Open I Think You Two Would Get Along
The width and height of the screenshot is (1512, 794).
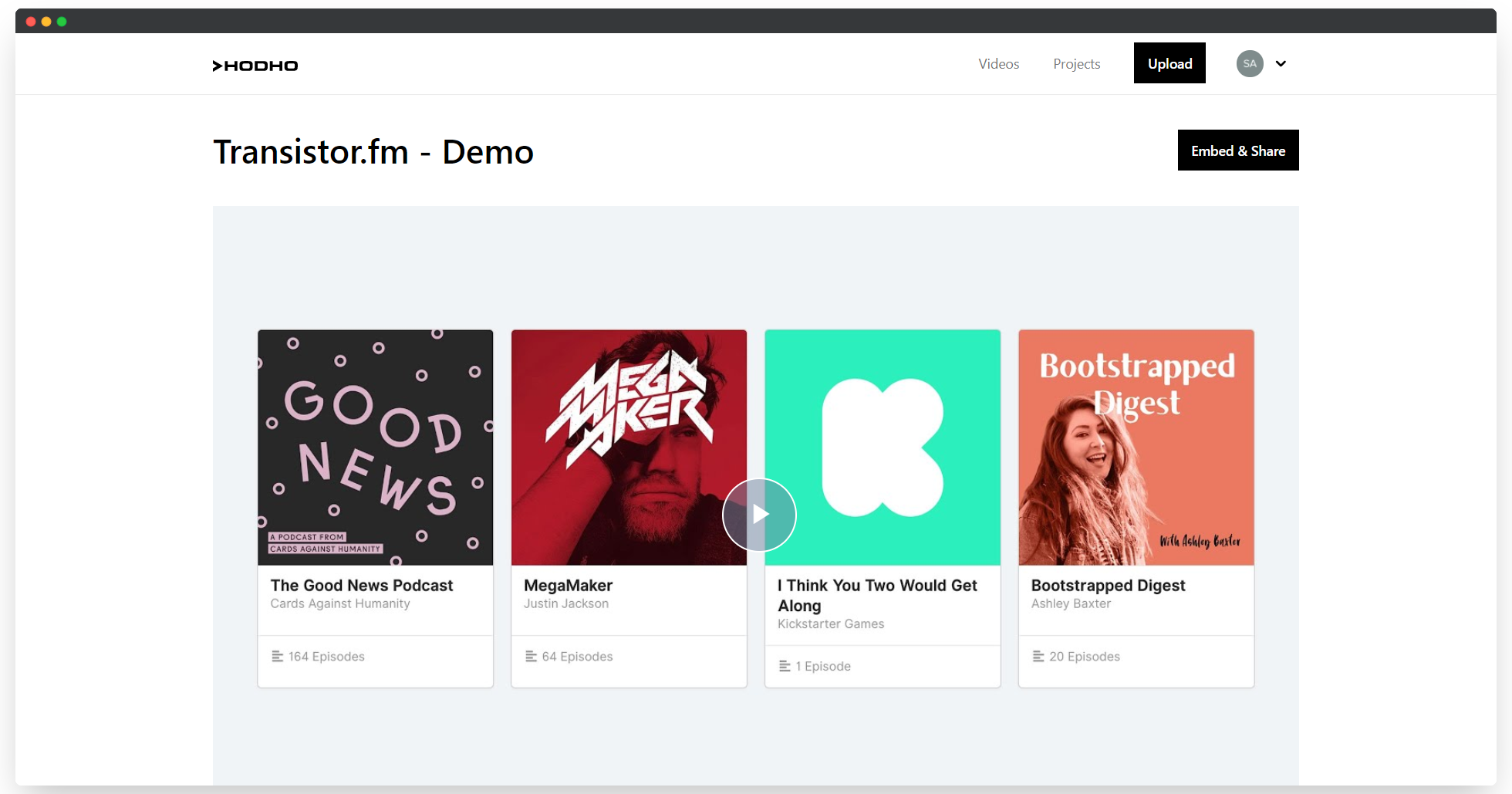(877, 596)
